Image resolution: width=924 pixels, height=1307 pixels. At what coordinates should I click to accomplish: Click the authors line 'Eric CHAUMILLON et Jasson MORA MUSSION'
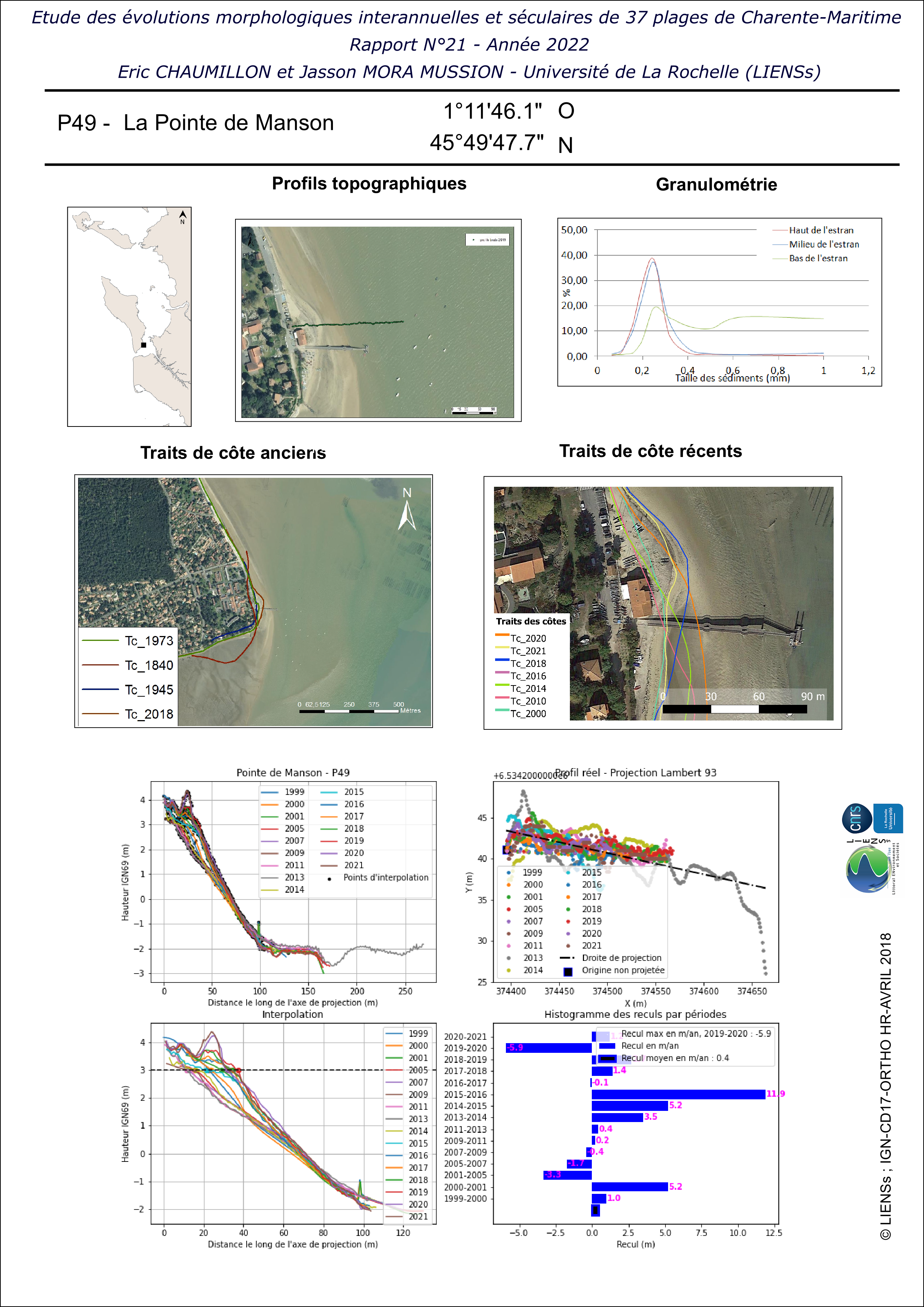(469, 72)
